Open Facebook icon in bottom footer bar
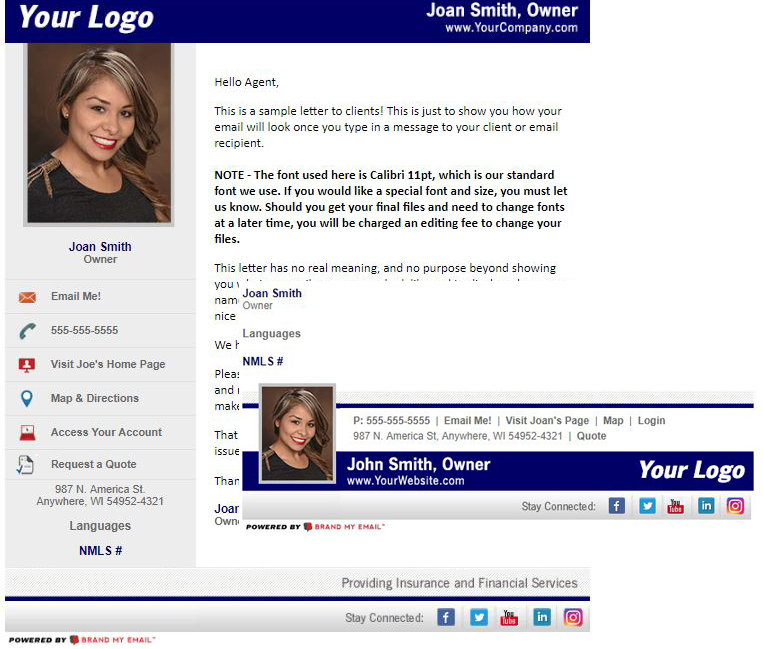The width and height of the screenshot is (763, 649). [446, 617]
